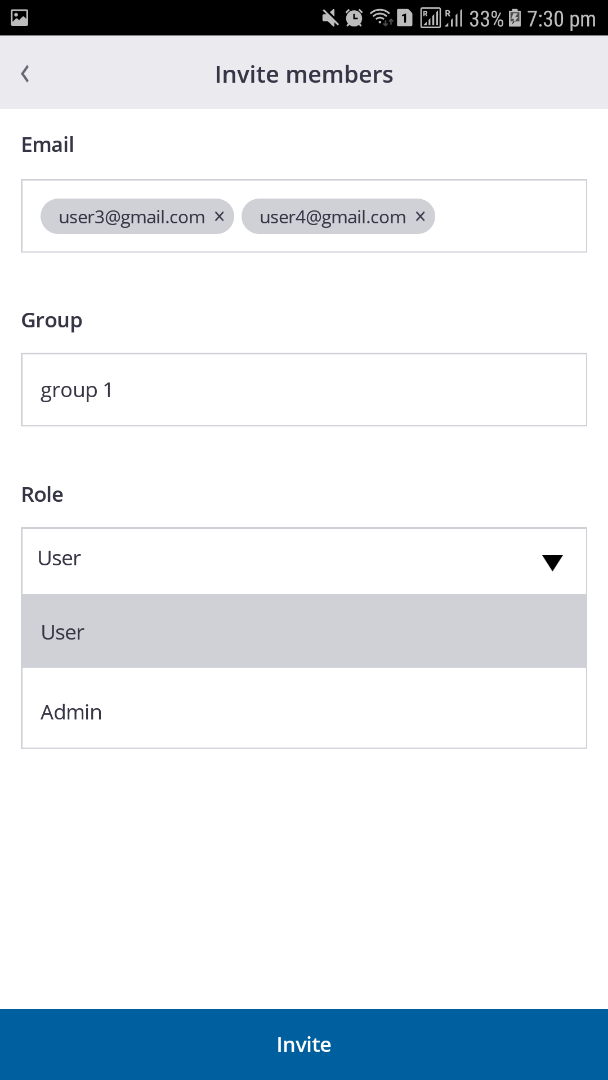Remove user4@gmail.com email chip

pos(420,217)
